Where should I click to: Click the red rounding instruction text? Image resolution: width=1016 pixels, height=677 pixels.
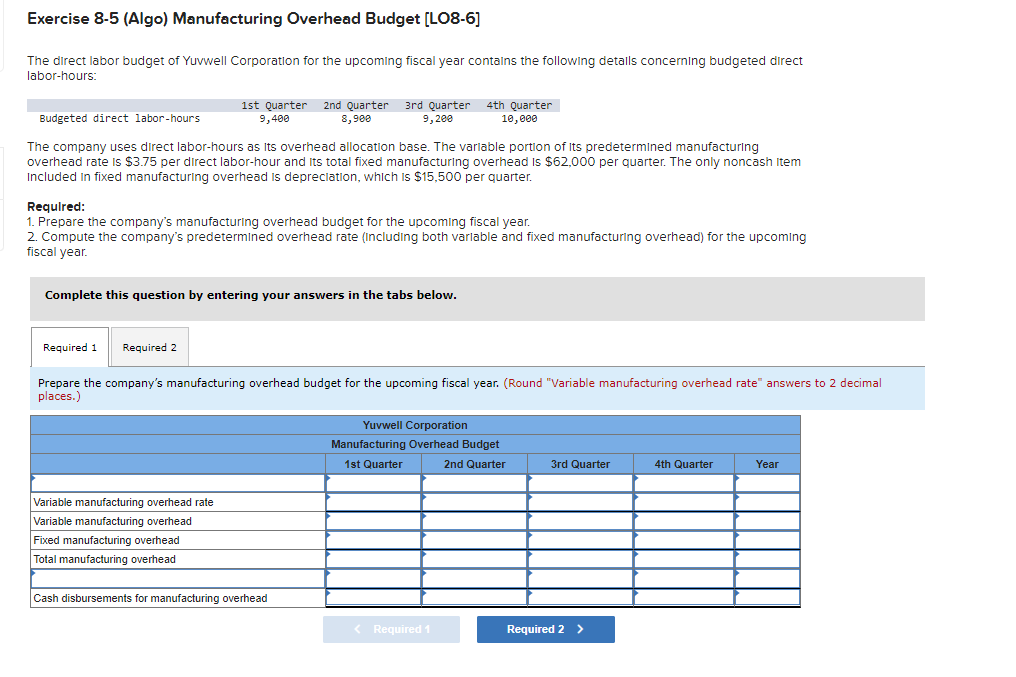(x=460, y=389)
